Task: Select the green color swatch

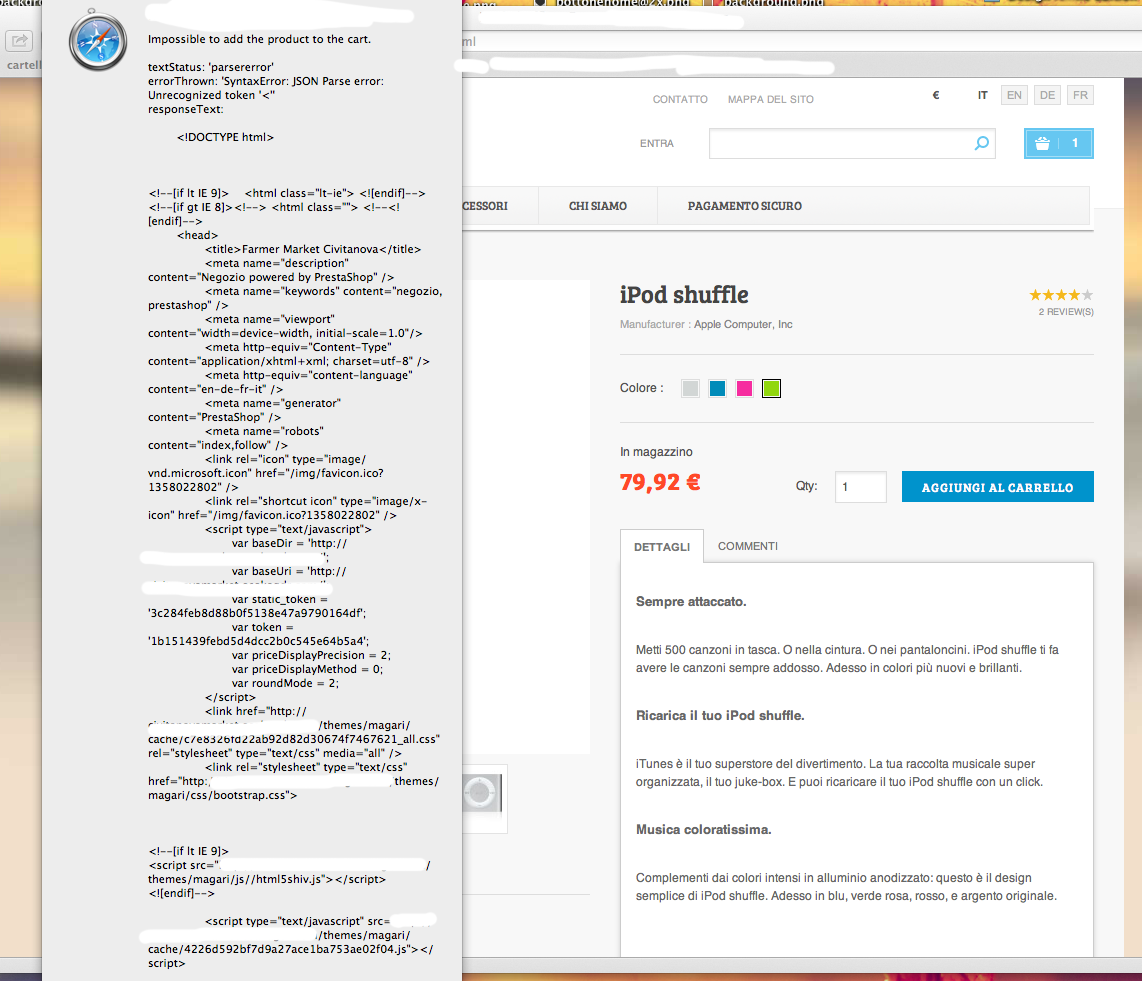Action: pyautogui.click(x=771, y=388)
